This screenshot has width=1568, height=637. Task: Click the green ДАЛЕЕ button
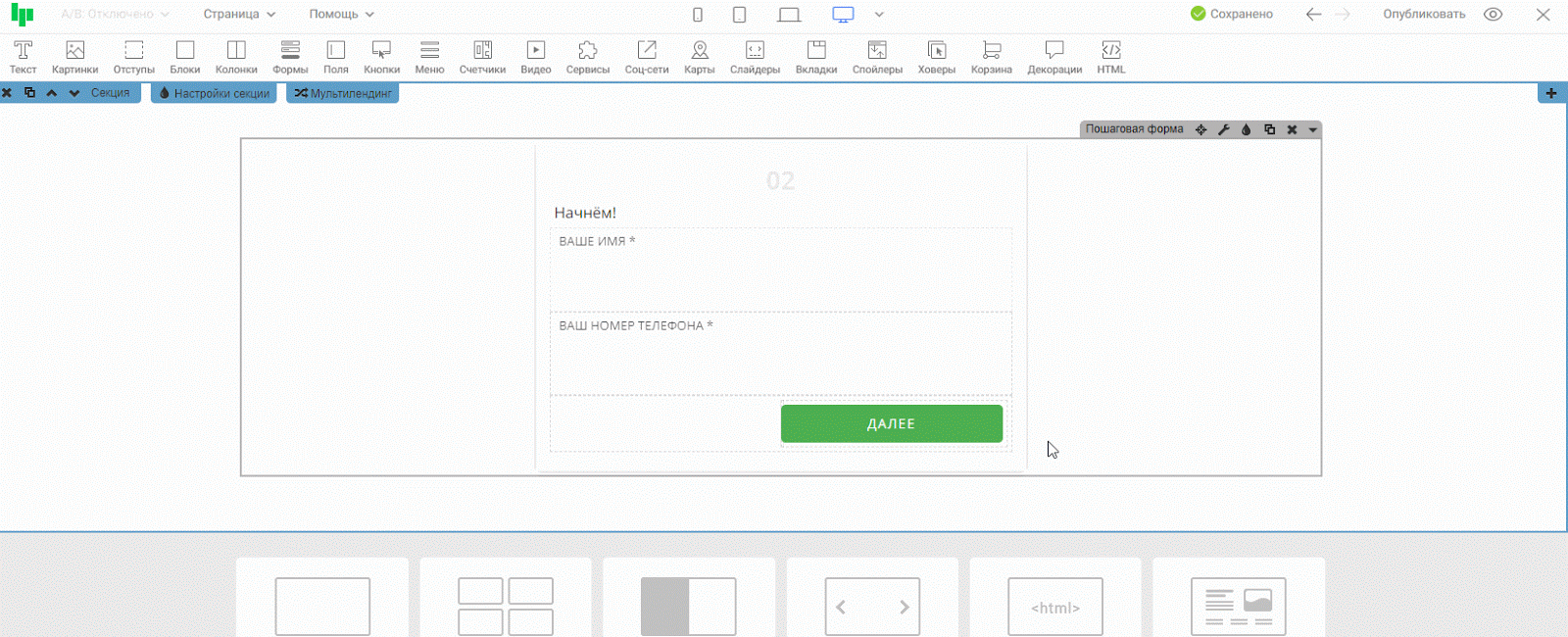(891, 423)
